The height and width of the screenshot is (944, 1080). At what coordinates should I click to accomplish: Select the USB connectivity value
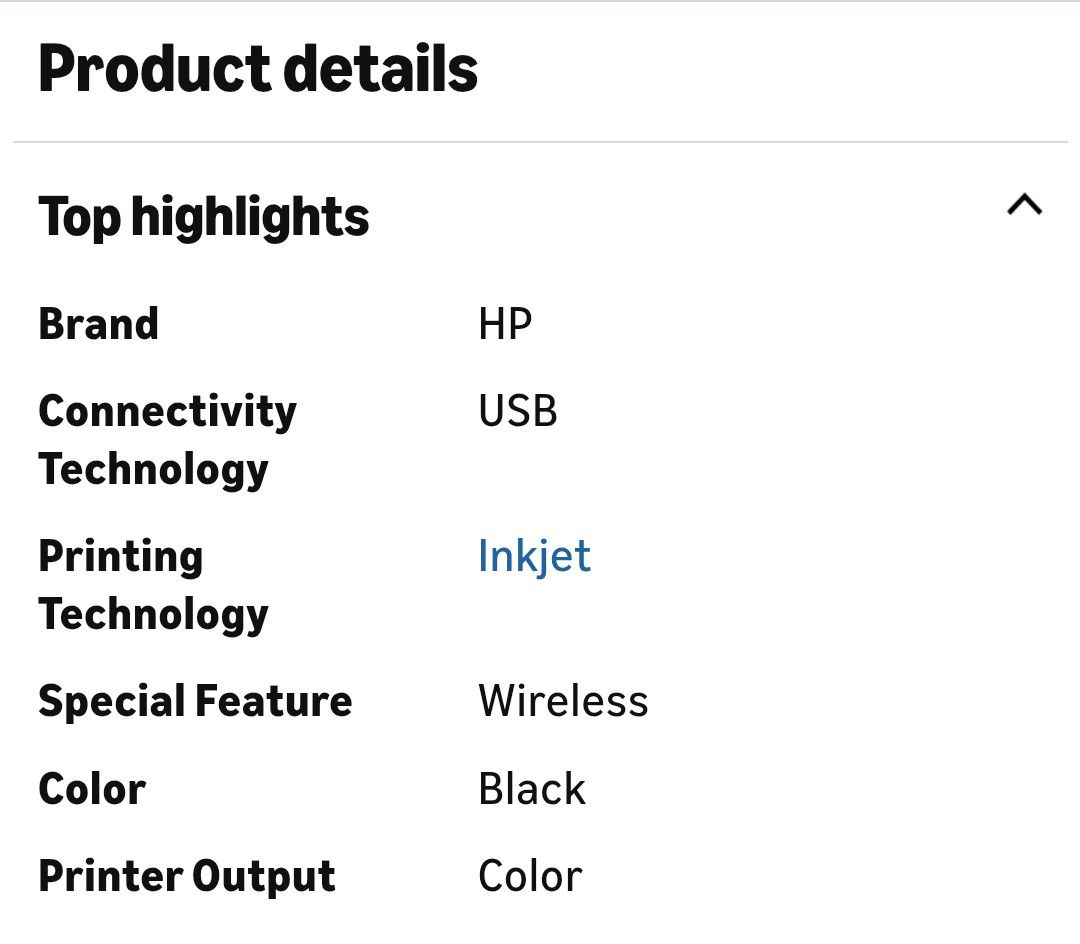(518, 411)
